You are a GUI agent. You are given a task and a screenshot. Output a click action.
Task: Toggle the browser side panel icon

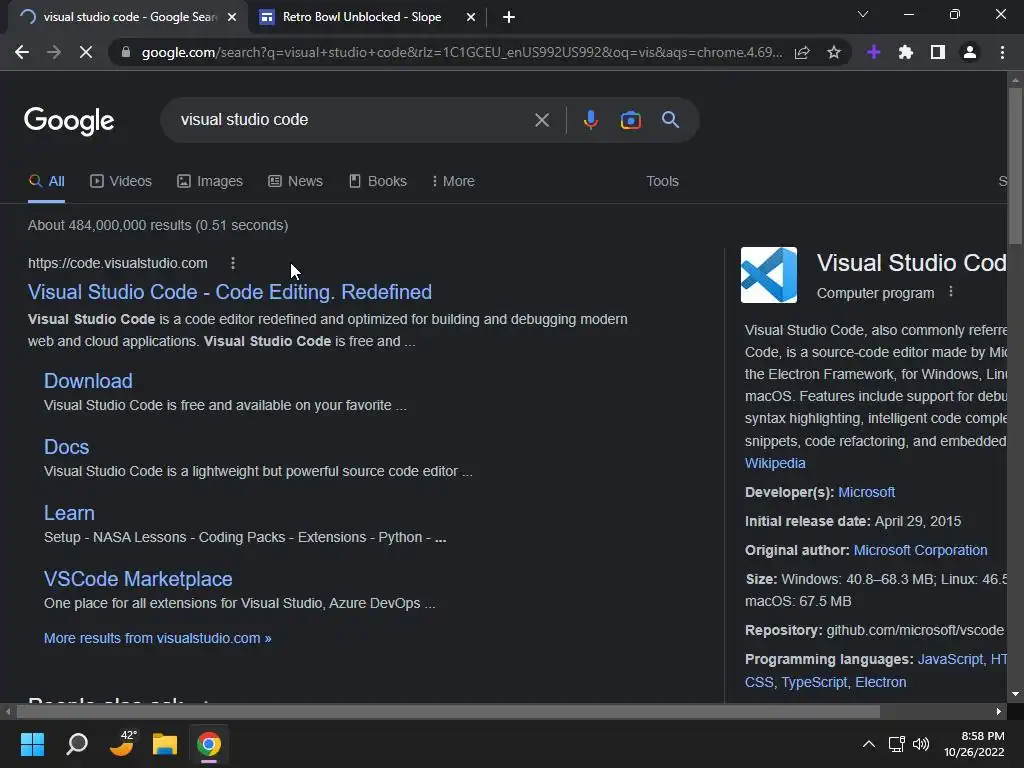938,52
